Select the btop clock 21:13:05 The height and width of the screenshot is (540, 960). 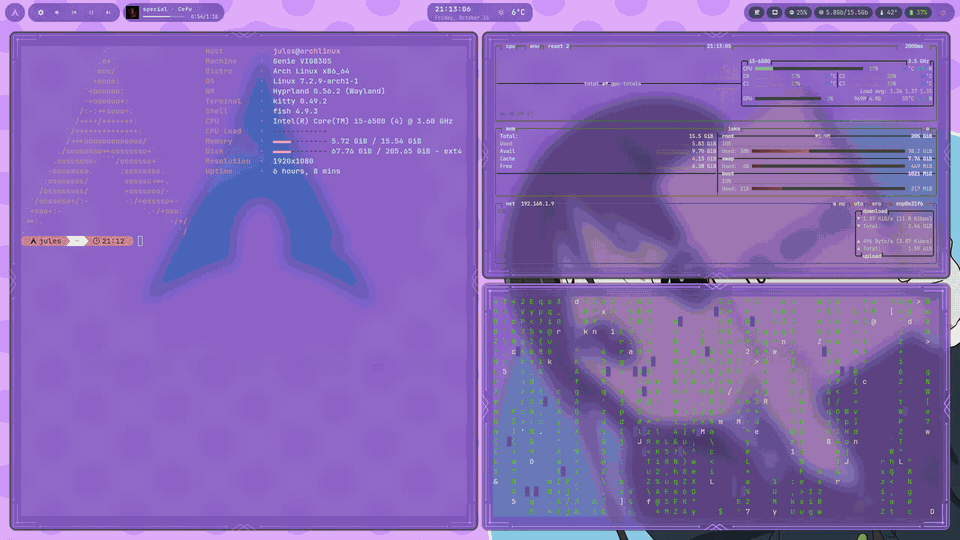point(719,47)
